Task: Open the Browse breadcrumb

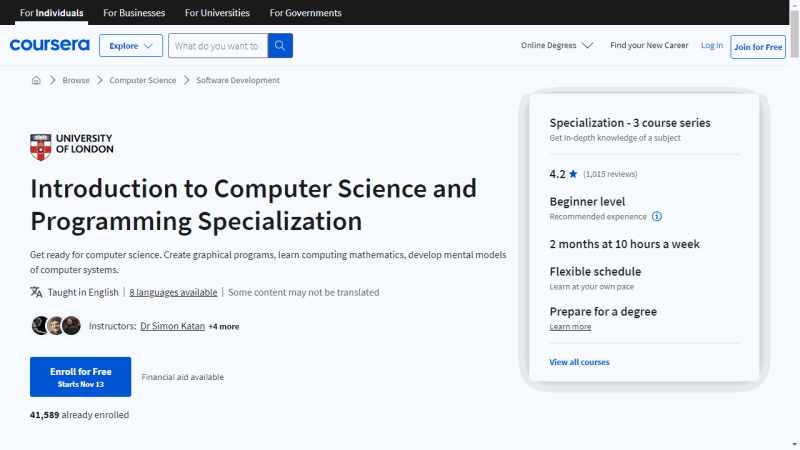Action: point(76,80)
